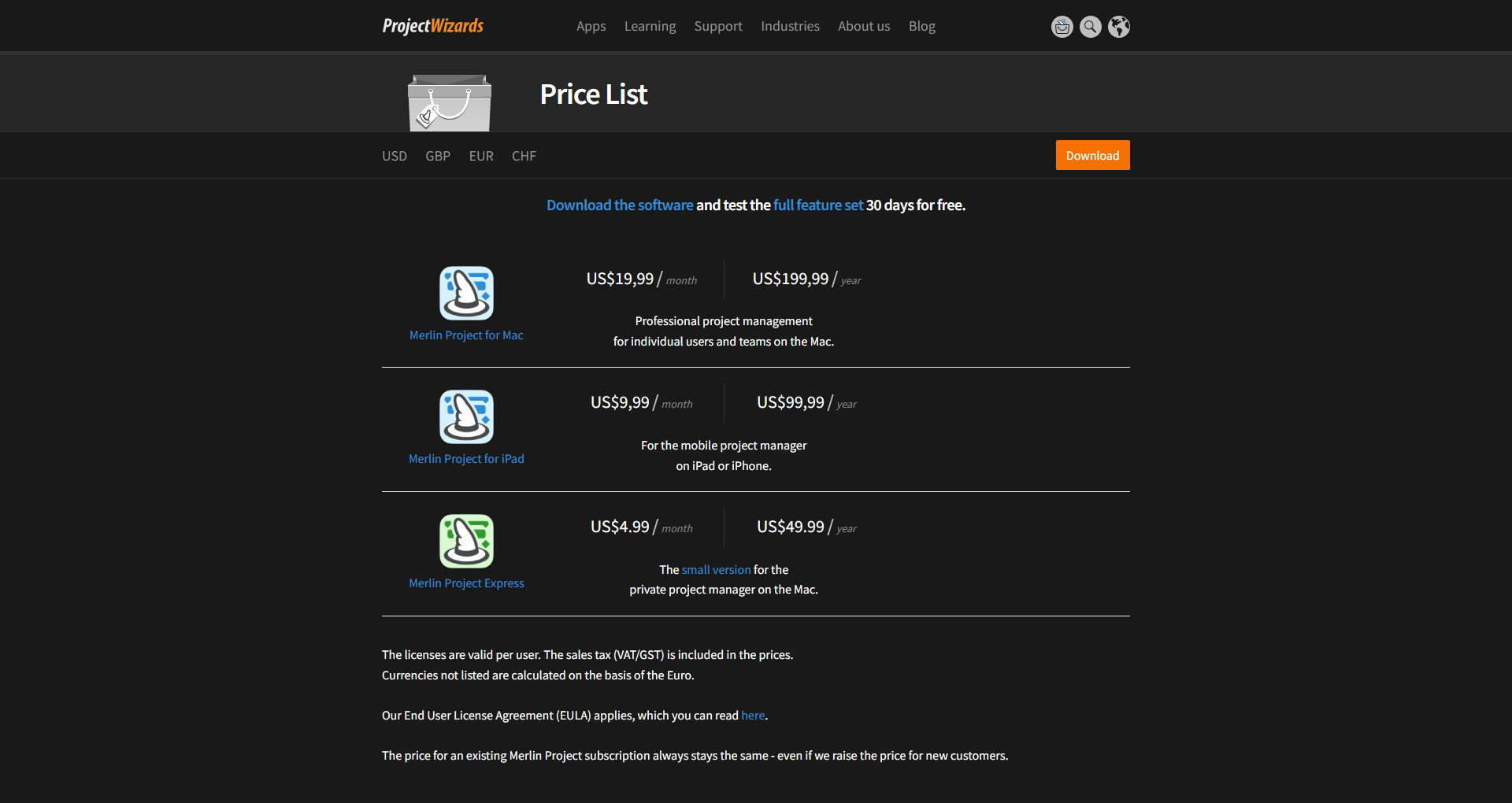Click the Price List heading
The width and height of the screenshot is (1512, 803).
click(x=594, y=94)
